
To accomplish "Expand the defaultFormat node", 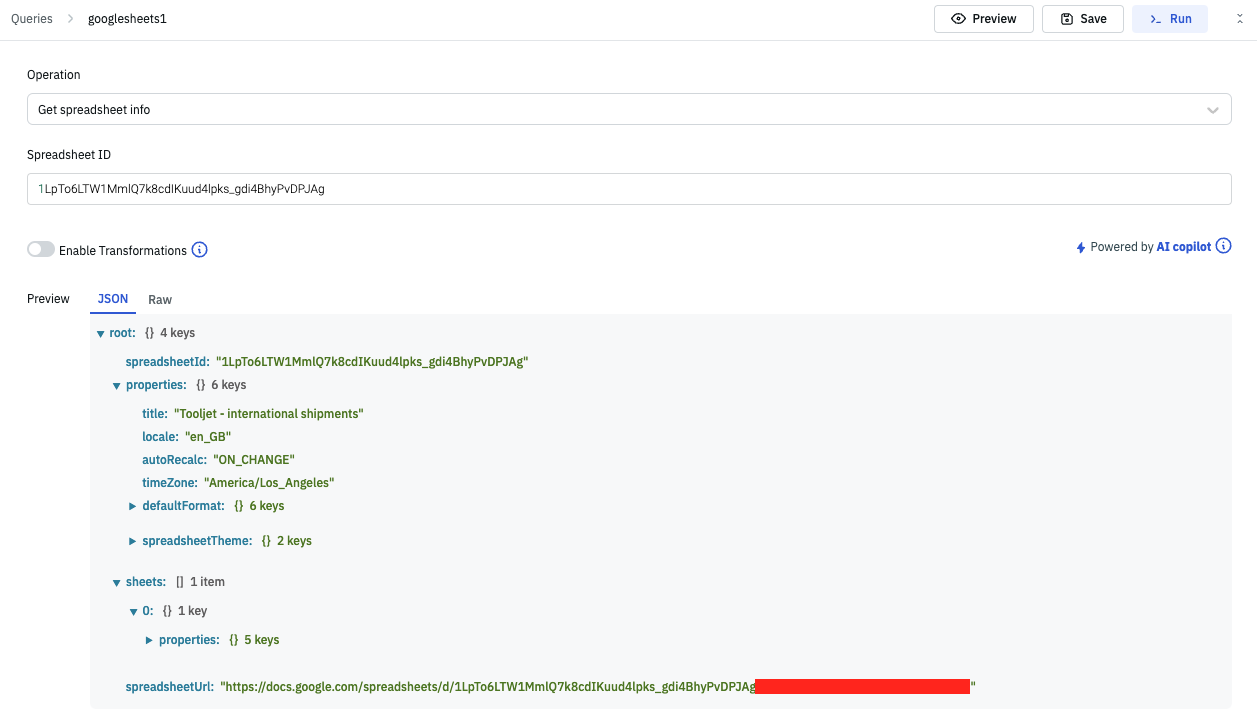I will tap(133, 506).
